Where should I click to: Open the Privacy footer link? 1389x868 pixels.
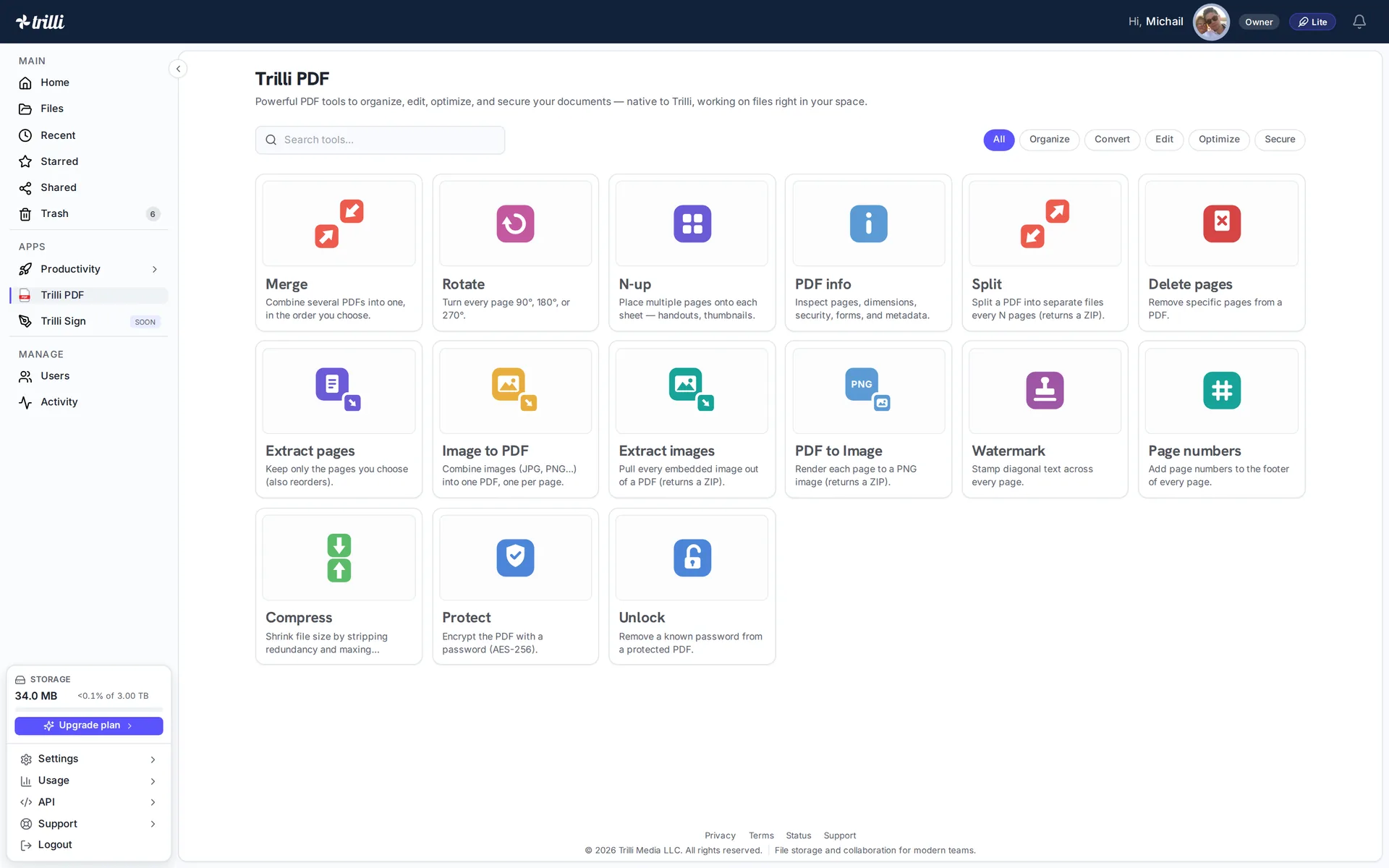tap(720, 835)
